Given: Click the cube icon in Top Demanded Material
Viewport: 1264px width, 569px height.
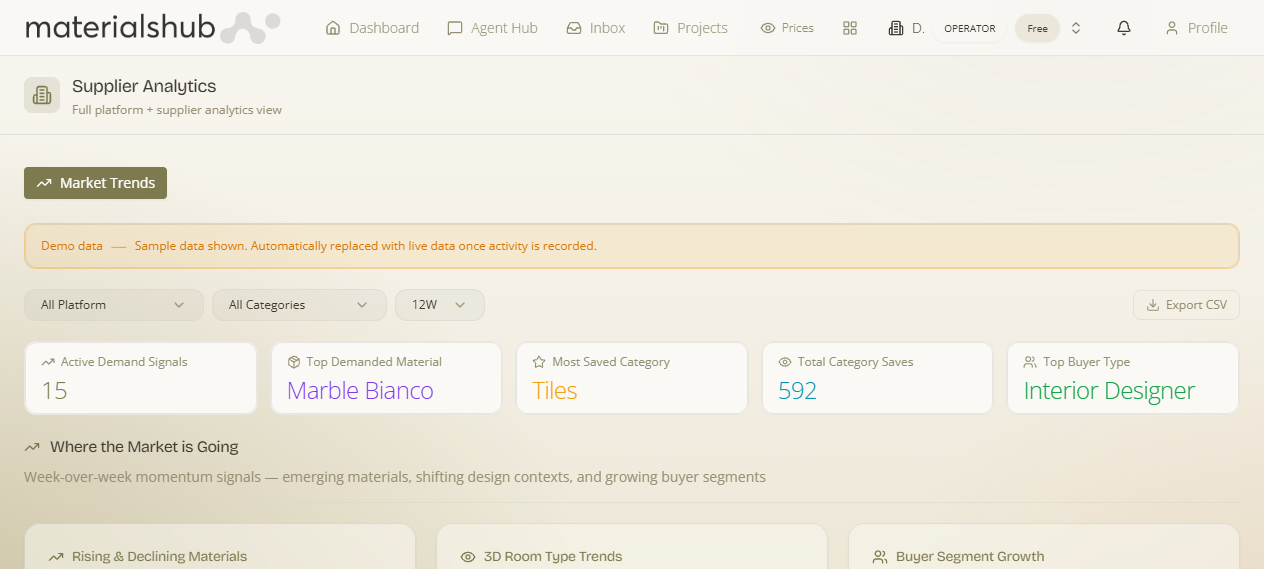Looking at the screenshot, I should pos(294,362).
